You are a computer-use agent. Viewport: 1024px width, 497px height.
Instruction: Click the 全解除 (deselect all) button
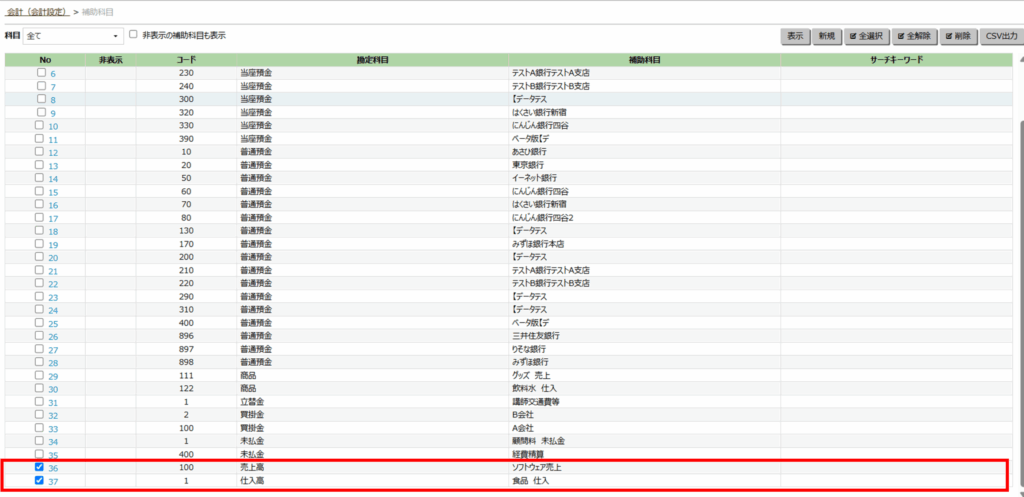click(x=914, y=36)
